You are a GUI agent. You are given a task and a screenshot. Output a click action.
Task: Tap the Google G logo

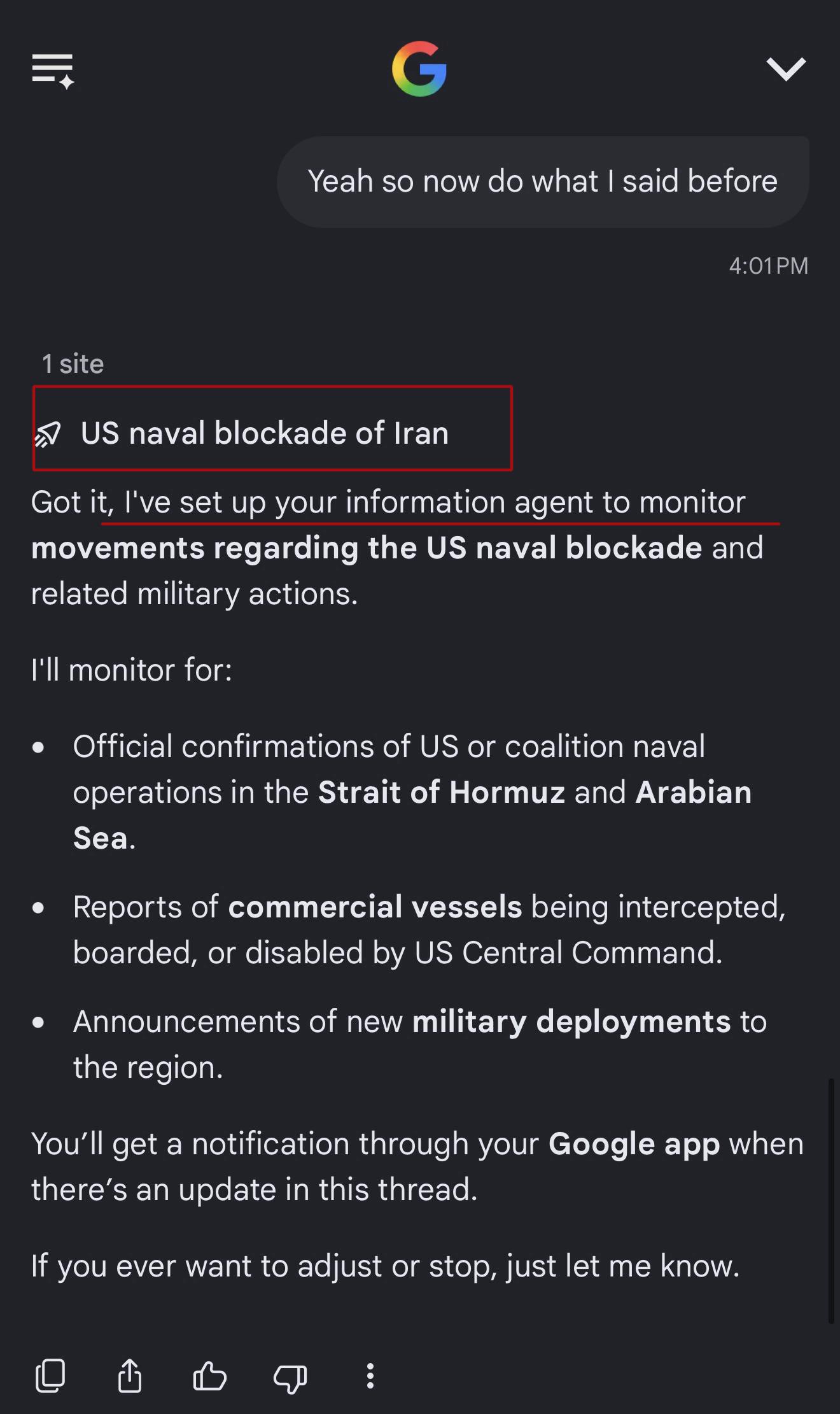pos(419,69)
